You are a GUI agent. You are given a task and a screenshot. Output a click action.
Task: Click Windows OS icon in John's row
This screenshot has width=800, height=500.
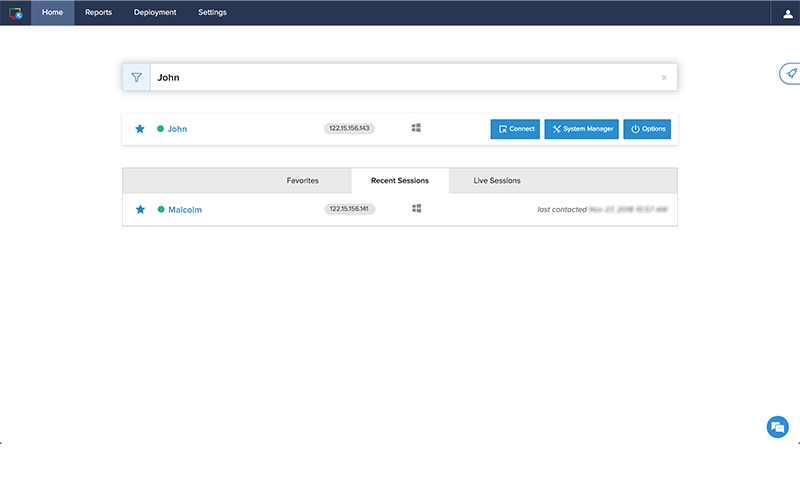tap(416, 128)
